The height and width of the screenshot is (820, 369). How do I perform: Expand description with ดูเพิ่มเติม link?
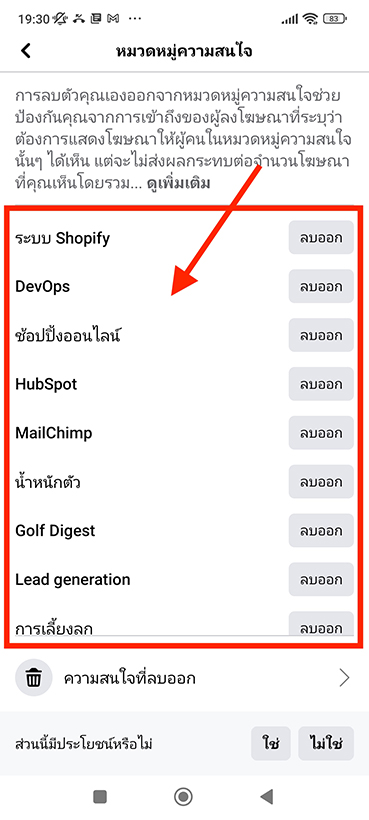179,184
